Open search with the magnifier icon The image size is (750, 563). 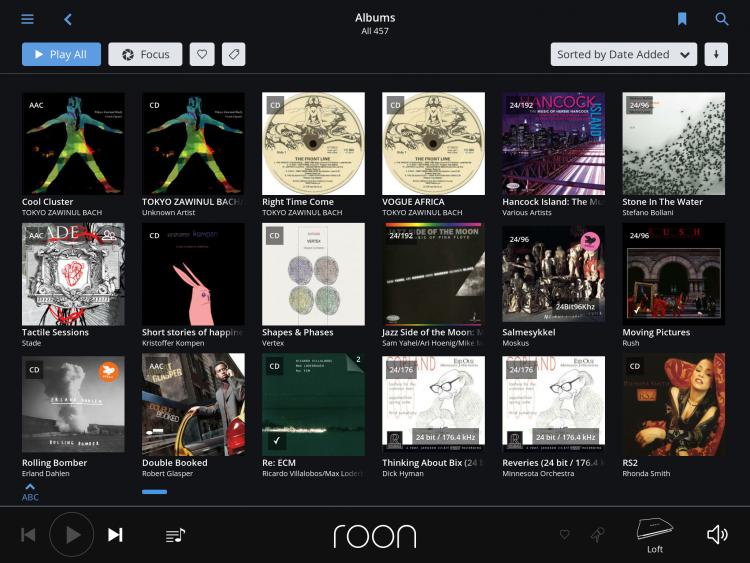click(721, 19)
